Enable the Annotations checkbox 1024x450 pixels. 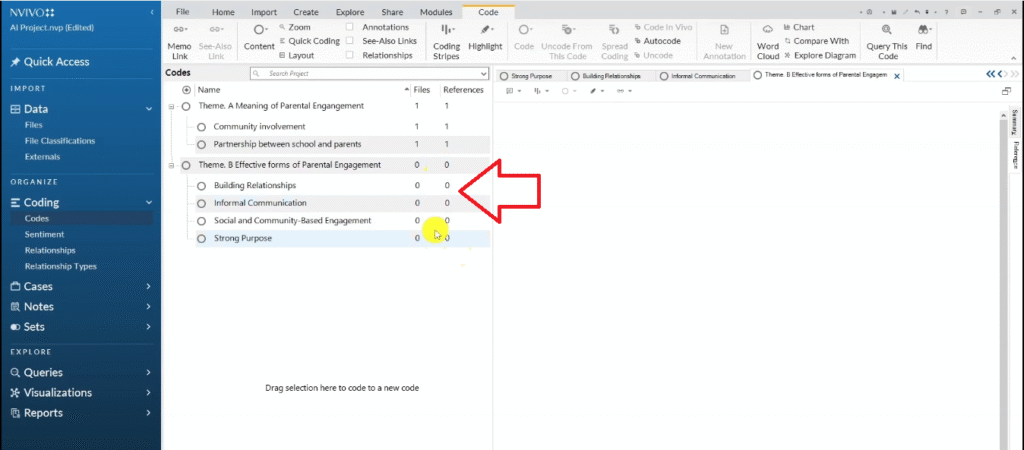click(349, 27)
